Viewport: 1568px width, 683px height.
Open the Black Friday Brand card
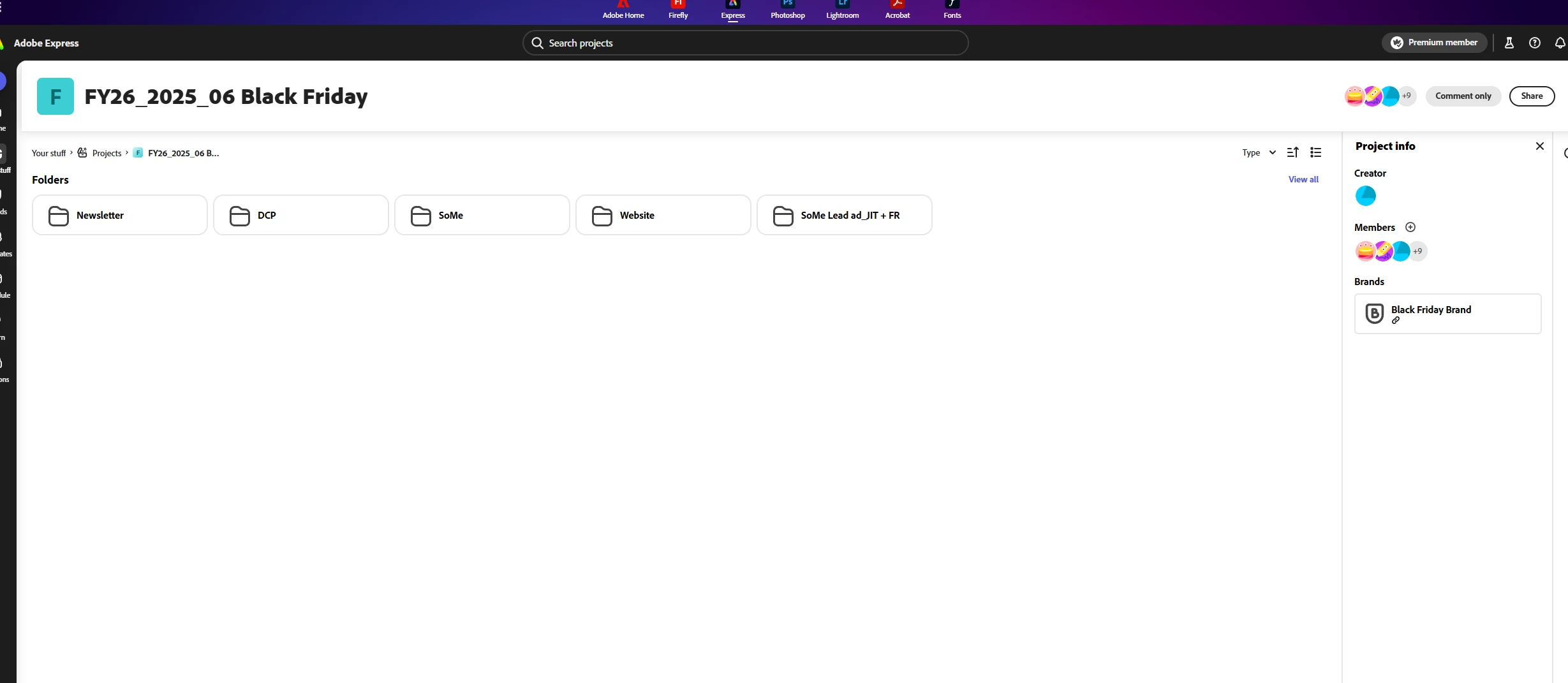[x=1447, y=314]
